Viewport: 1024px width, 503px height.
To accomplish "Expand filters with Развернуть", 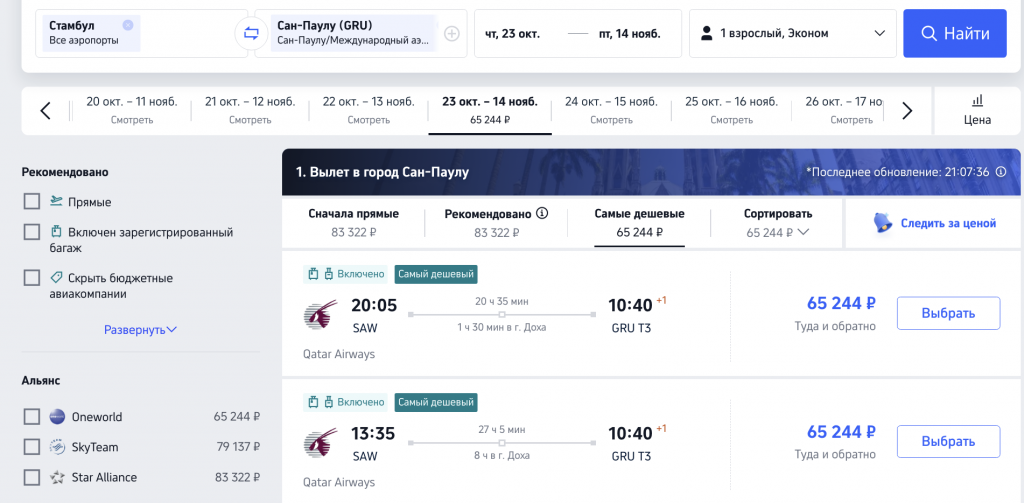I will point(140,330).
